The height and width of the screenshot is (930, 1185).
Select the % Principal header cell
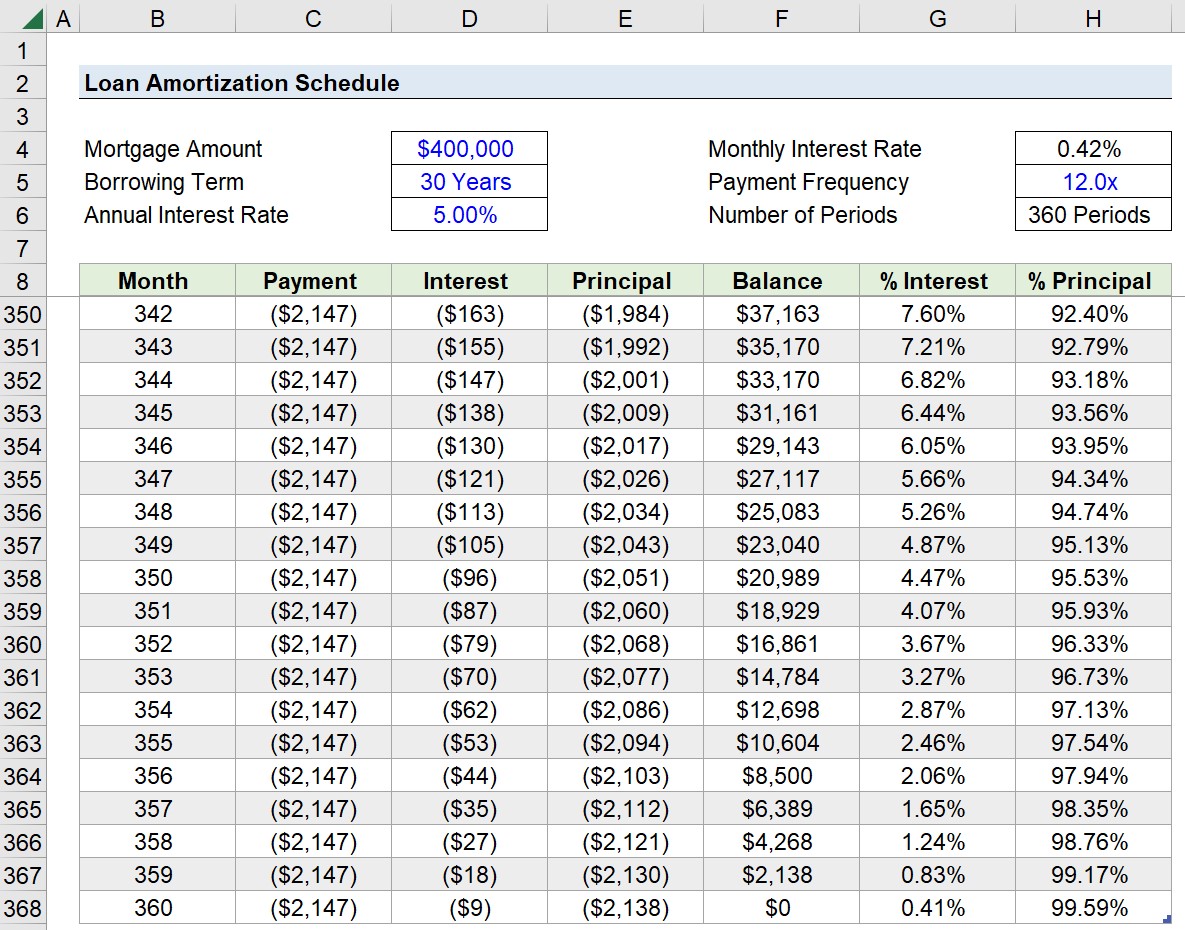1092,281
